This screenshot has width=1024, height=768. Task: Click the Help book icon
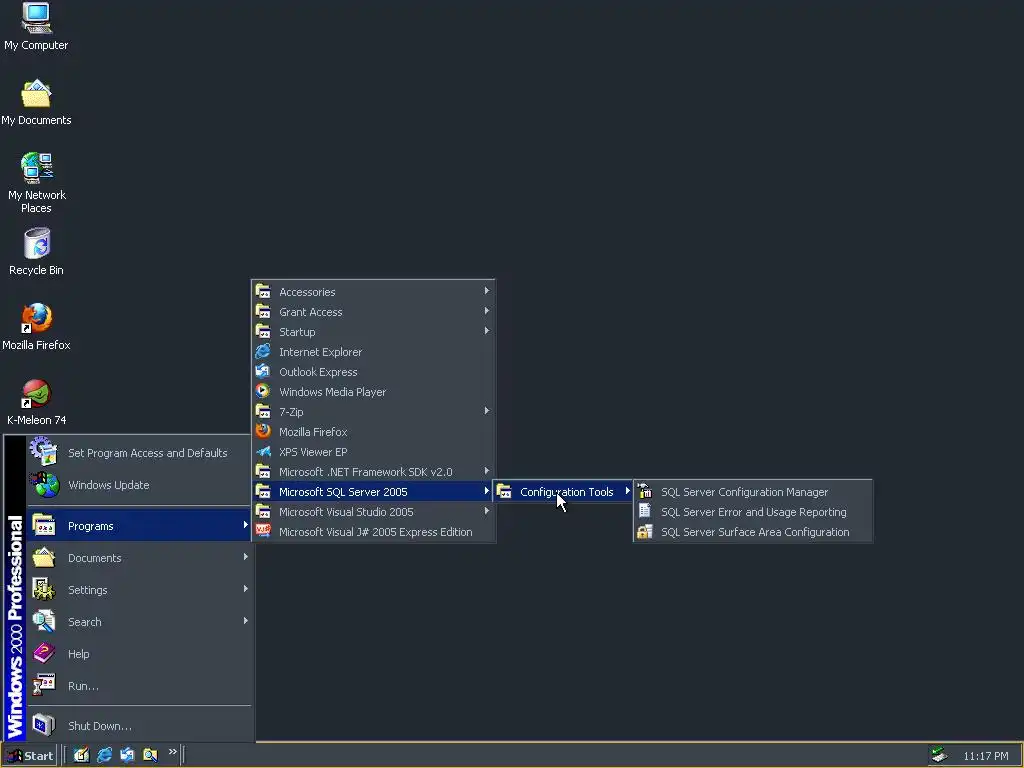tap(44, 653)
